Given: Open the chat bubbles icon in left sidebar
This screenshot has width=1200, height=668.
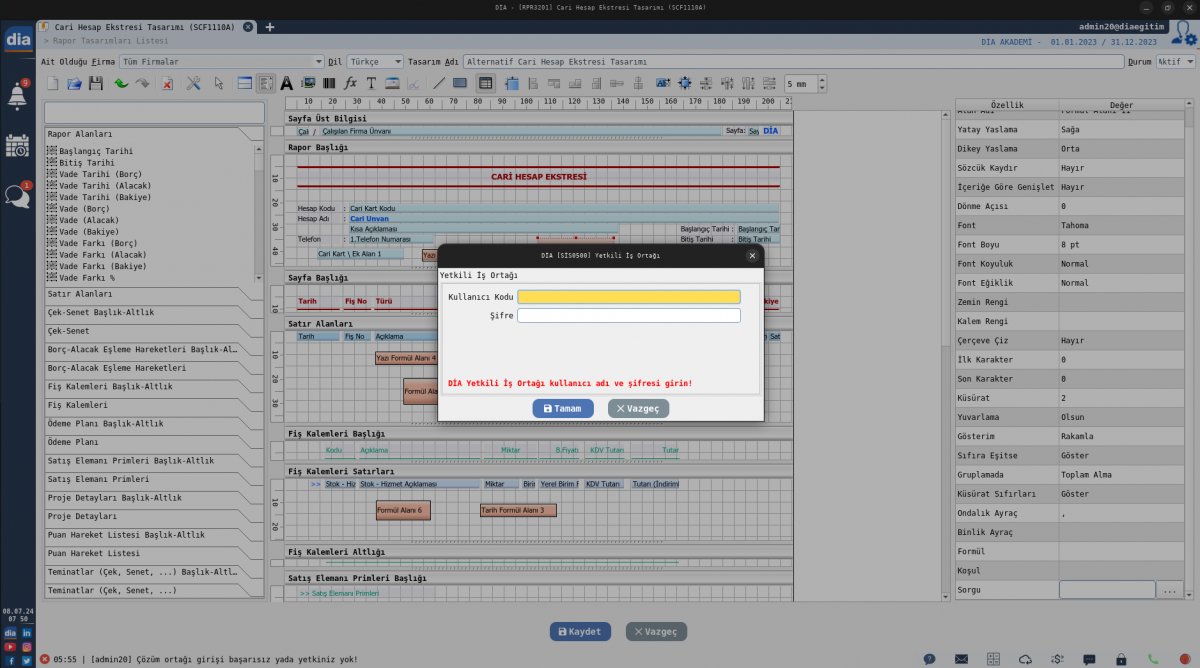Looking at the screenshot, I should coord(17,195).
